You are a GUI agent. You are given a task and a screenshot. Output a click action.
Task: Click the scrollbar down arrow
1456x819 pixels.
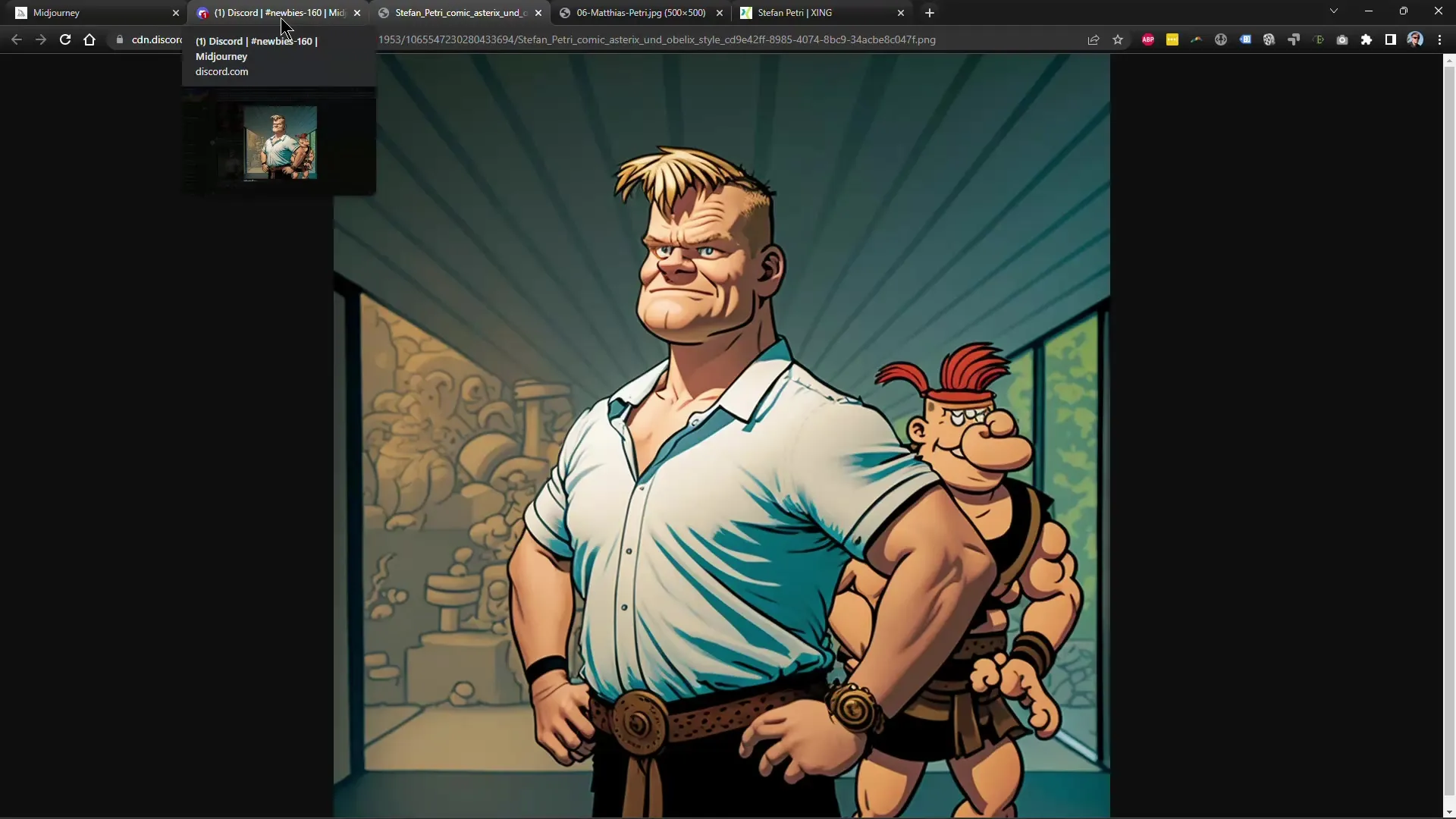(1449, 812)
